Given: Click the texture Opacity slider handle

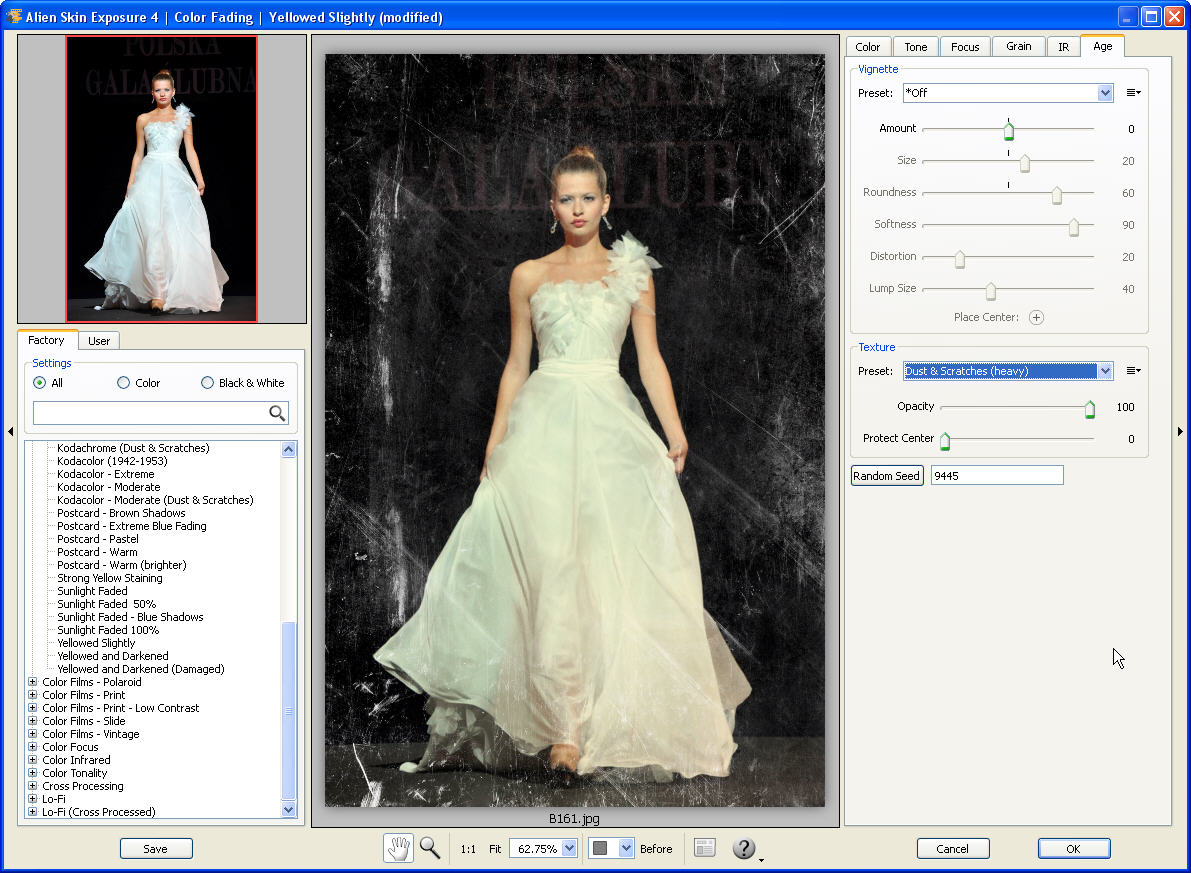Looking at the screenshot, I should [x=1090, y=408].
